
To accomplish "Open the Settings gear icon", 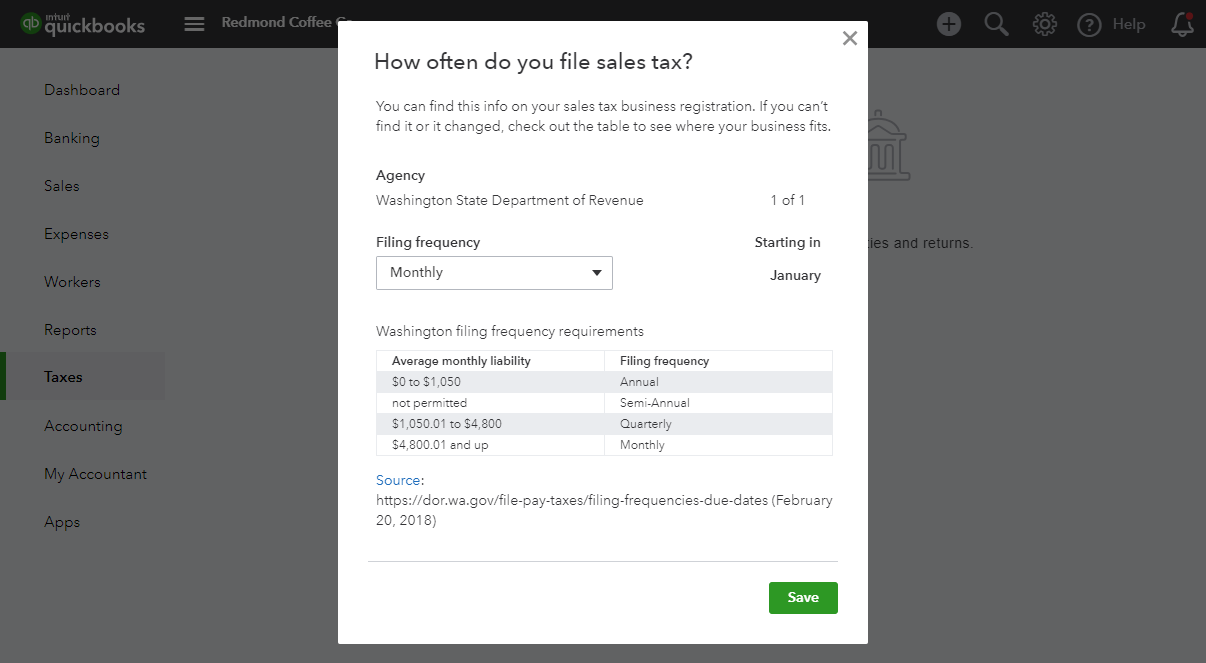I will tap(1044, 24).
